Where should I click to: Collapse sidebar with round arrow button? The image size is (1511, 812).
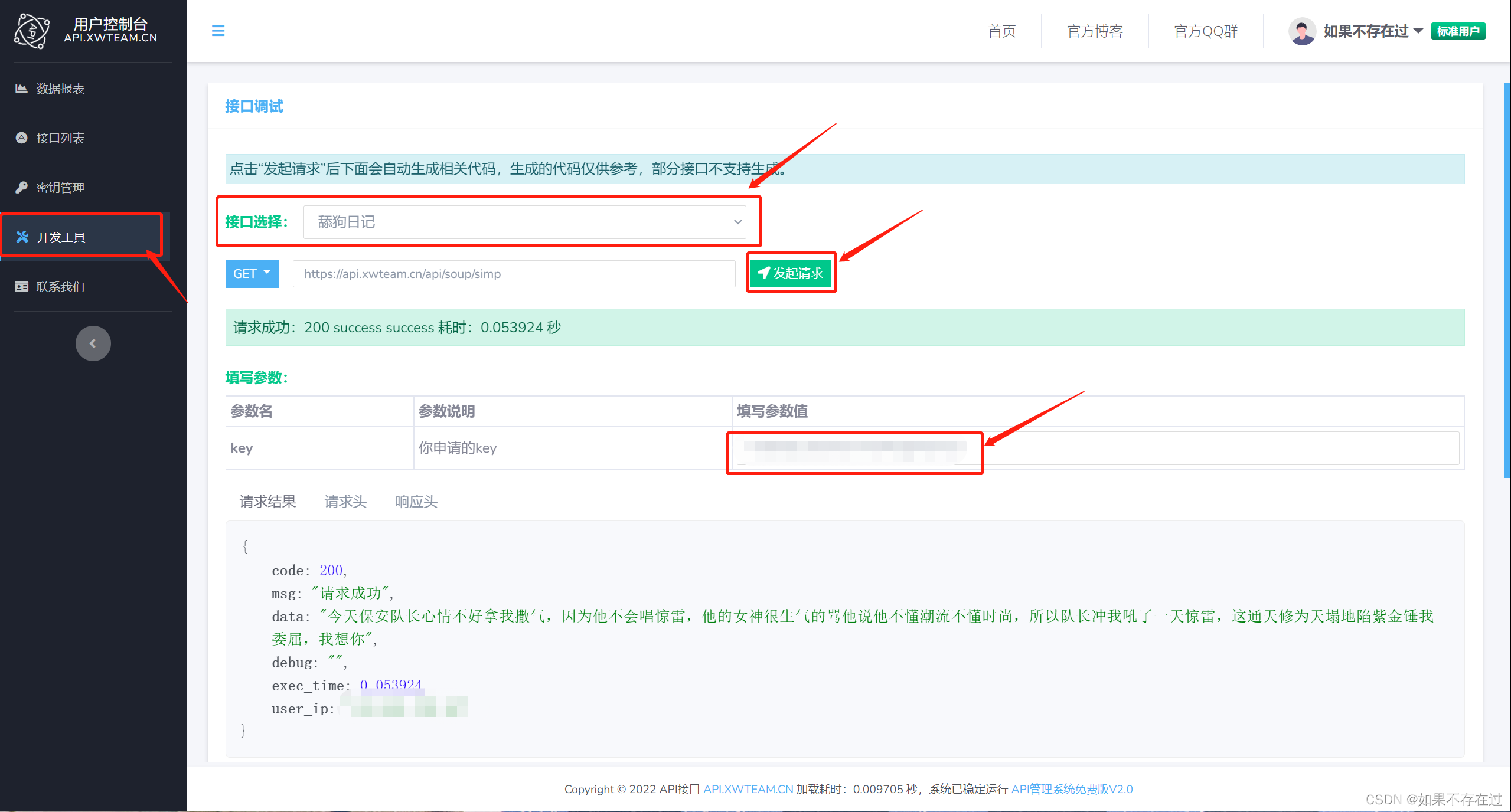(x=93, y=343)
